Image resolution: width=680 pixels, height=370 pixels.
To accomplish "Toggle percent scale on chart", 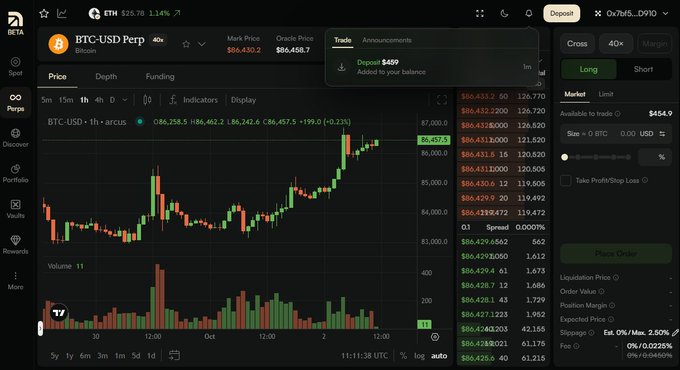I will coord(403,356).
